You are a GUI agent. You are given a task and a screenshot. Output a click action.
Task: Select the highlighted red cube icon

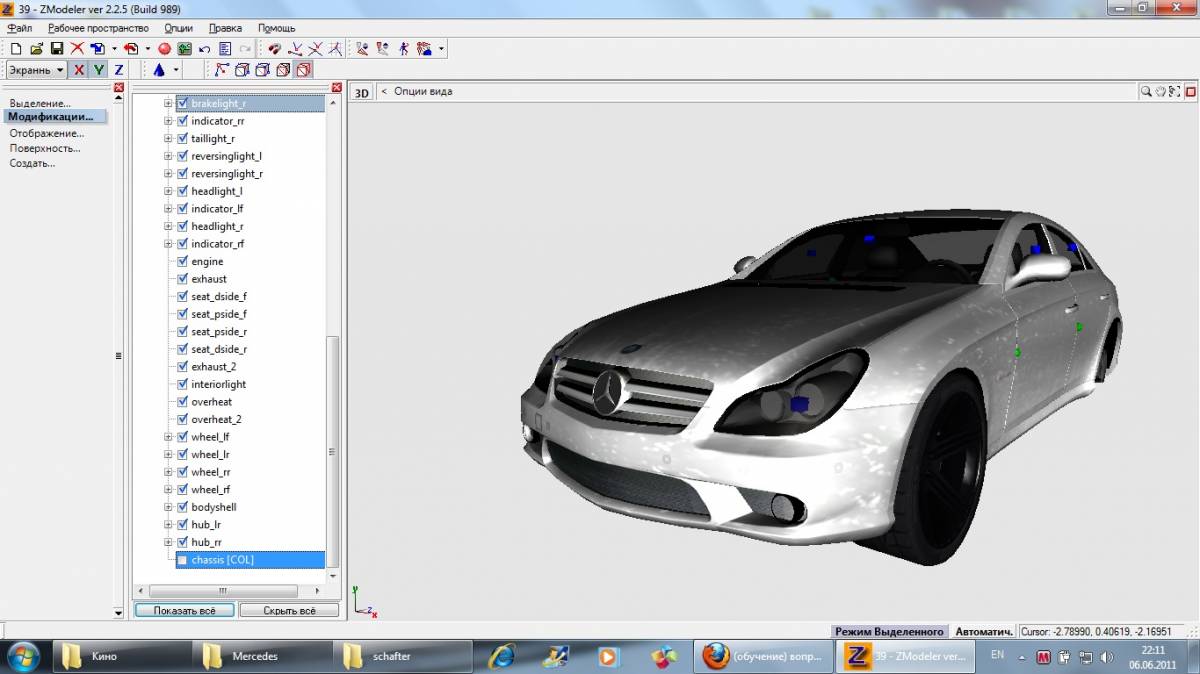(304, 70)
